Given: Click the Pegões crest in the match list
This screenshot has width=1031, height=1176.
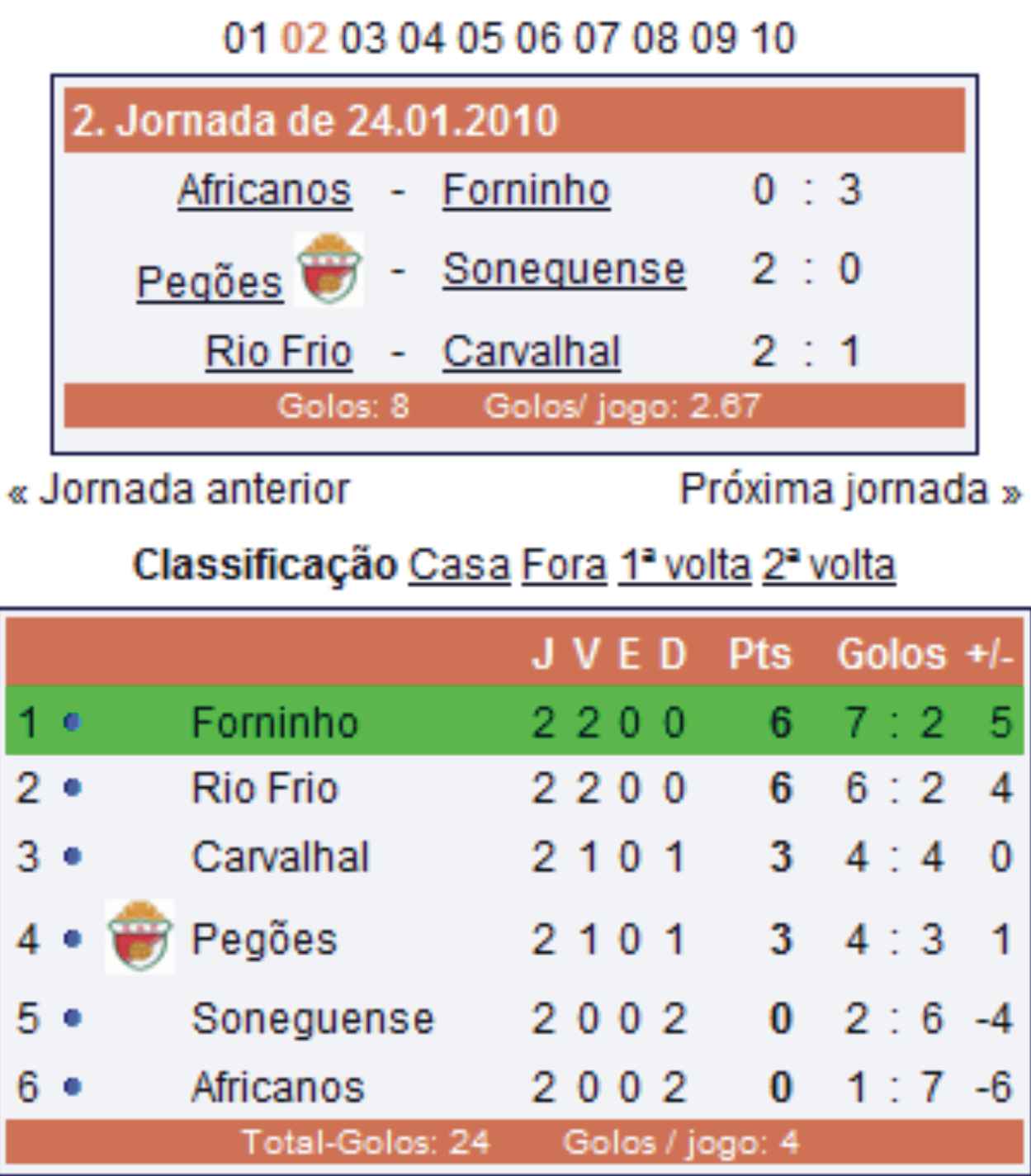Looking at the screenshot, I should click(329, 269).
